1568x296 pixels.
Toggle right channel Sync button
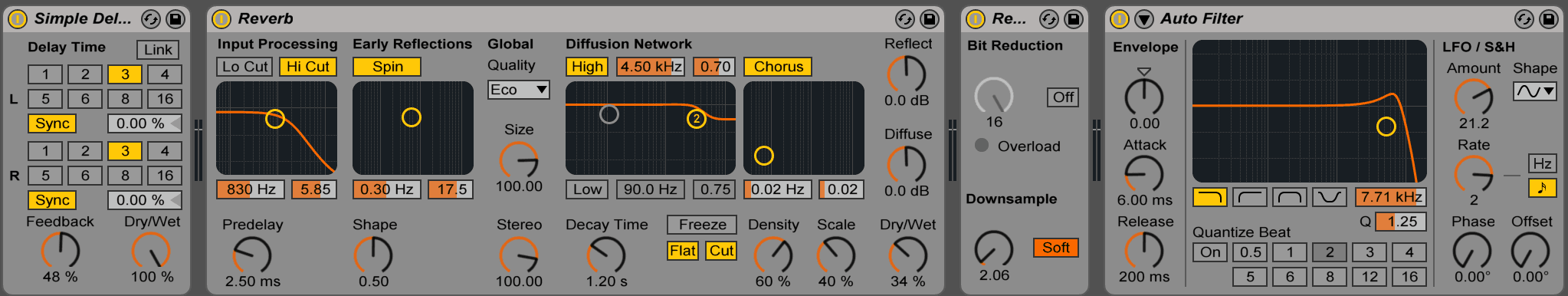pyautogui.click(x=52, y=200)
